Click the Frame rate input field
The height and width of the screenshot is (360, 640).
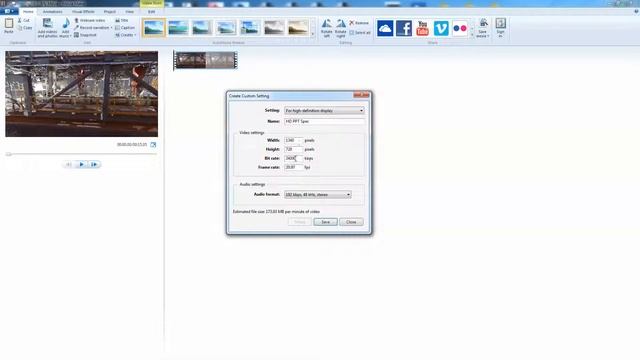293,167
